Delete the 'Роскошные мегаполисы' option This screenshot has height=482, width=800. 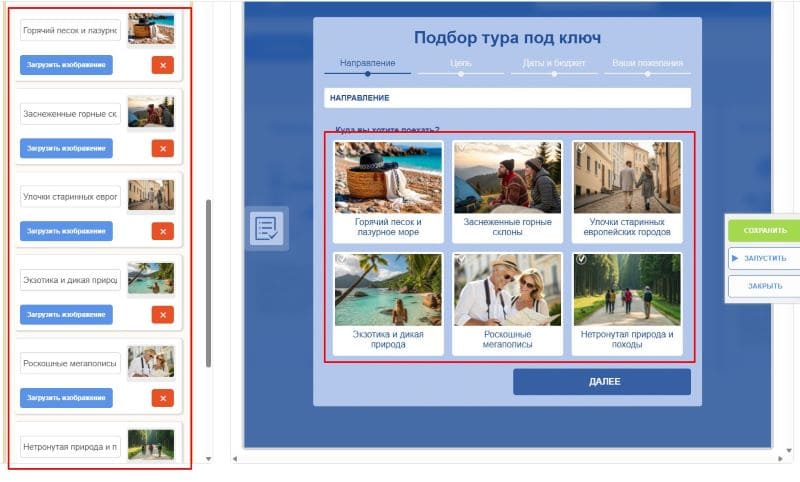tap(163, 398)
